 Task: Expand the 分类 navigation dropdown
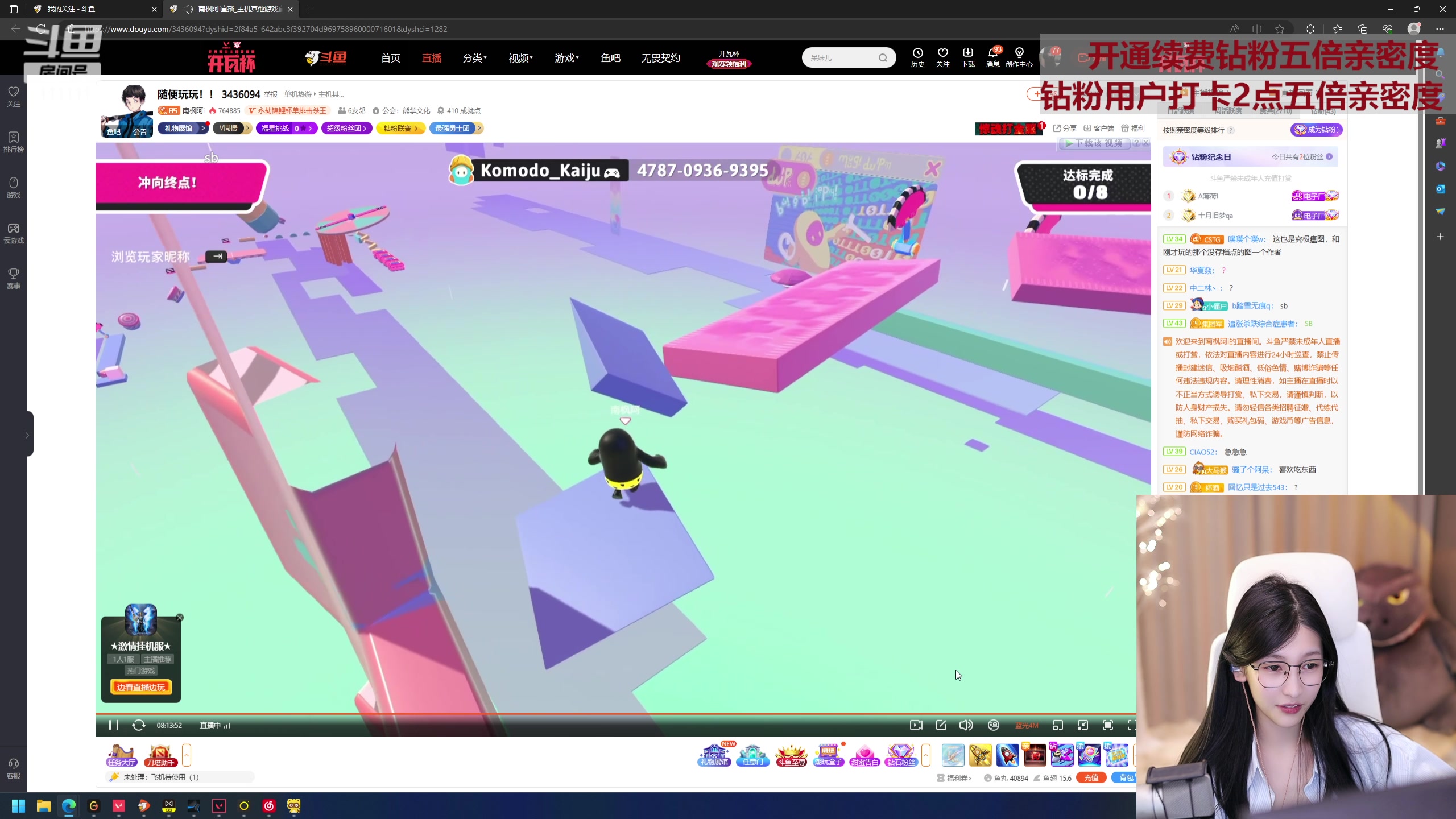pyautogui.click(x=474, y=58)
